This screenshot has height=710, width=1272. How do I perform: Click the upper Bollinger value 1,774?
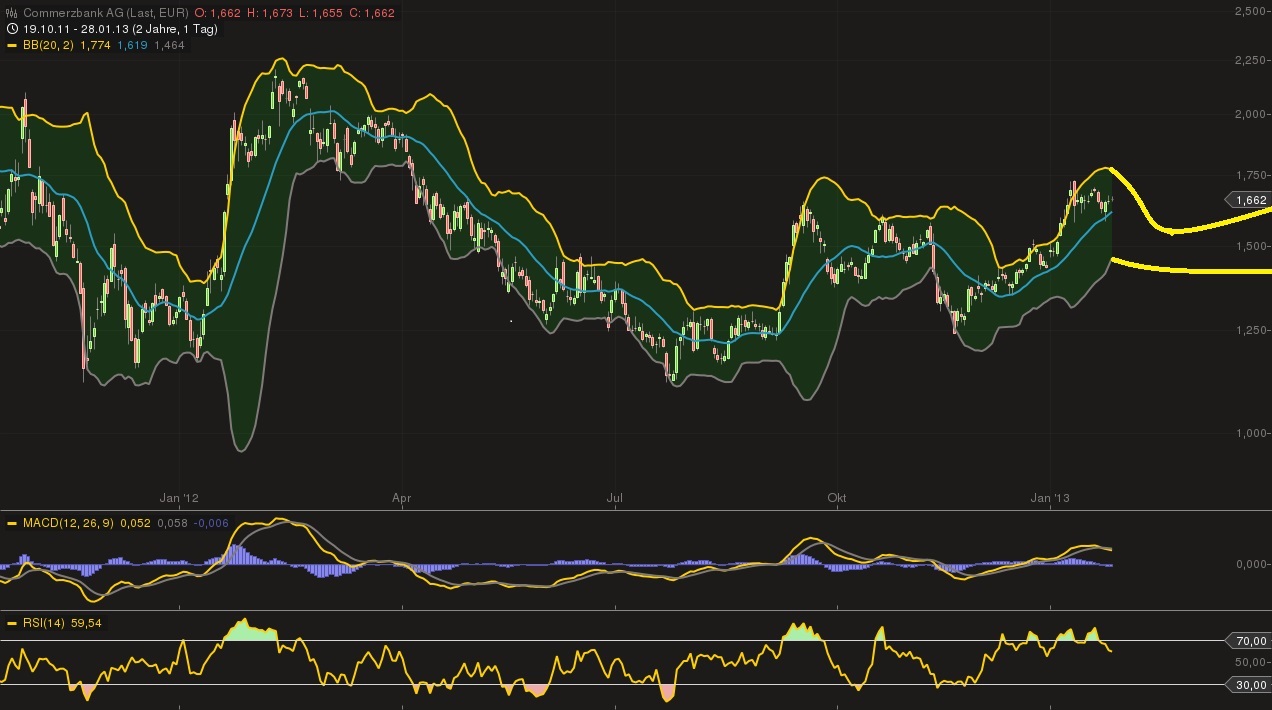tap(95, 45)
